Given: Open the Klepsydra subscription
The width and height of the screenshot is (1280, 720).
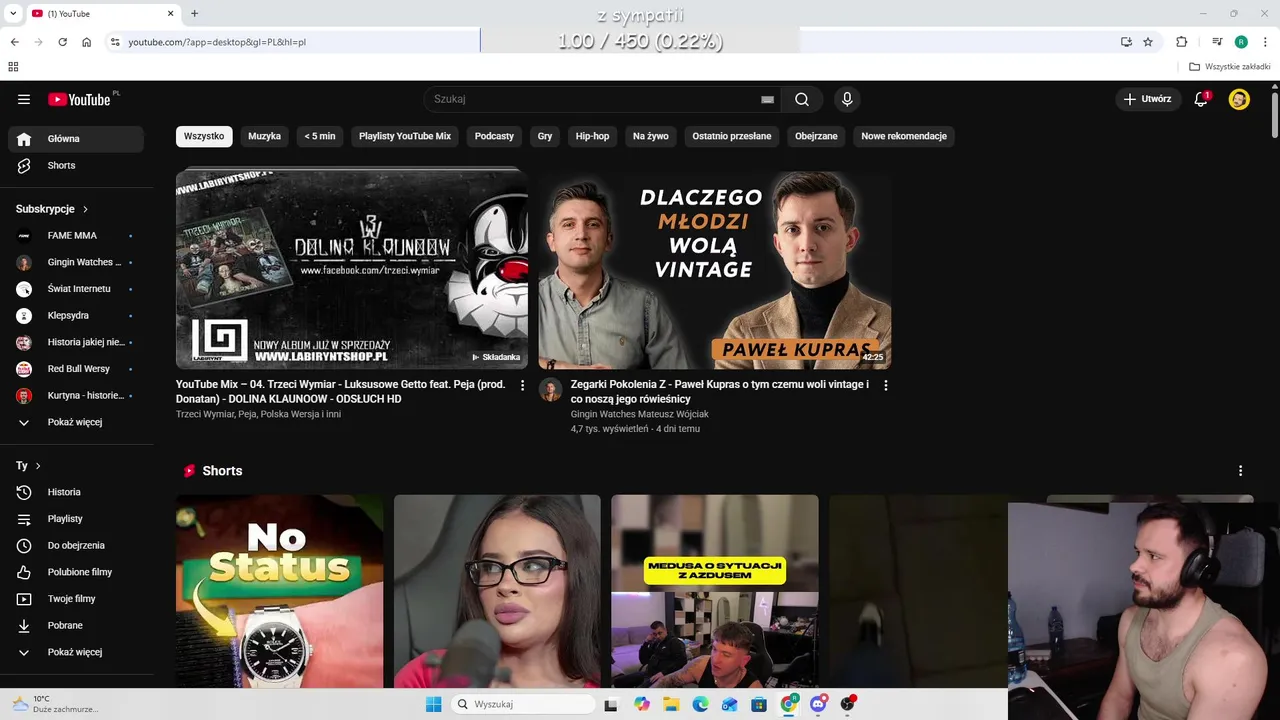Looking at the screenshot, I should (x=76, y=316).
